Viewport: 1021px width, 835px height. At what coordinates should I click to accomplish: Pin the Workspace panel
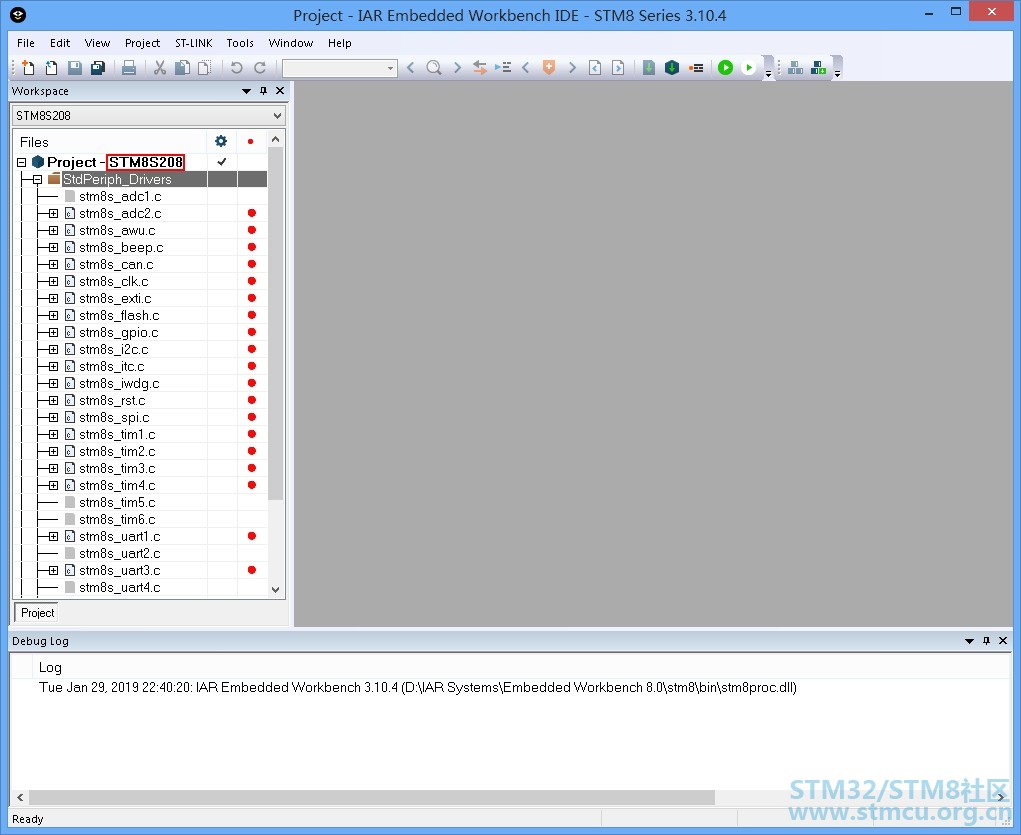[x=264, y=91]
